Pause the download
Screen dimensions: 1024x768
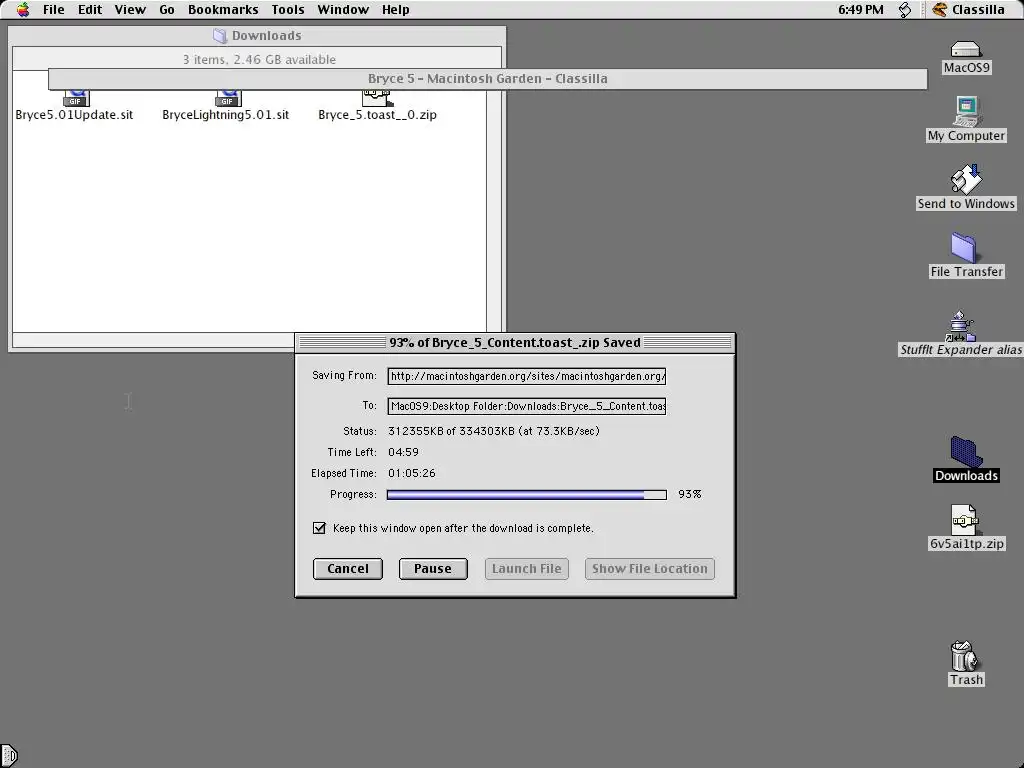433,569
